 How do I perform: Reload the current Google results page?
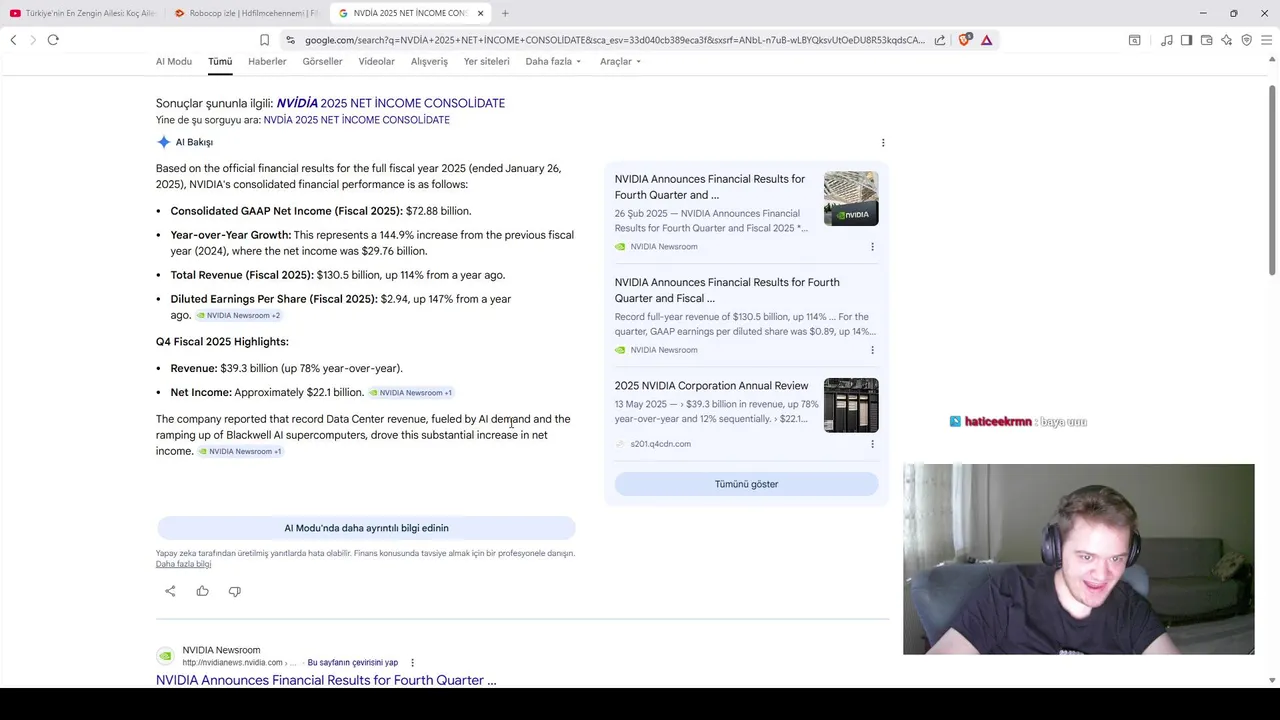tap(53, 40)
